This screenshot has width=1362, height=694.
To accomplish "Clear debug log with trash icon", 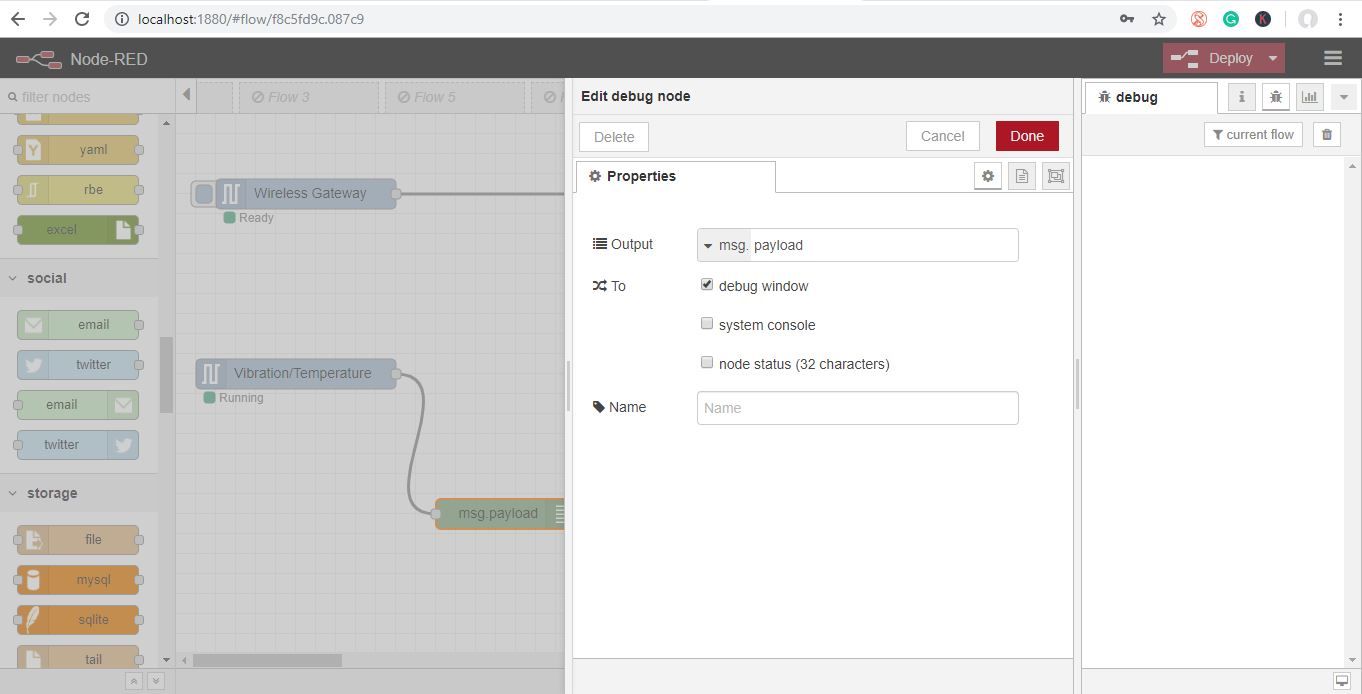I will click(x=1327, y=135).
